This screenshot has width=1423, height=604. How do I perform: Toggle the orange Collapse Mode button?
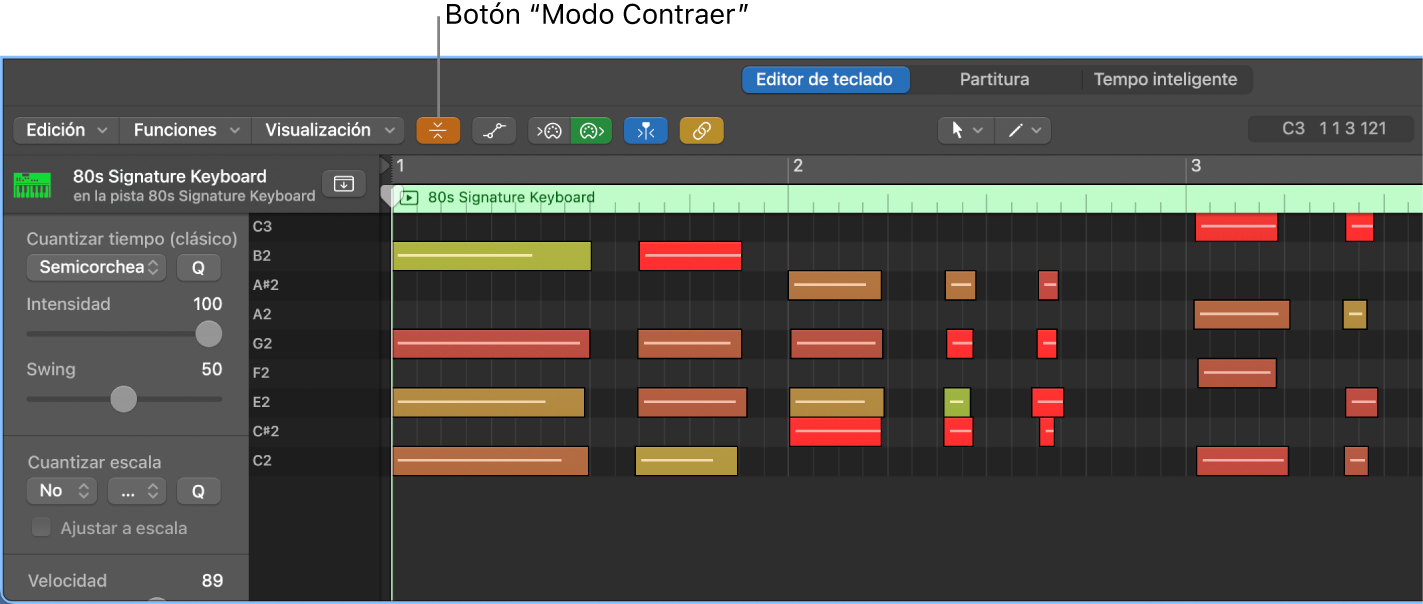click(x=438, y=130)
